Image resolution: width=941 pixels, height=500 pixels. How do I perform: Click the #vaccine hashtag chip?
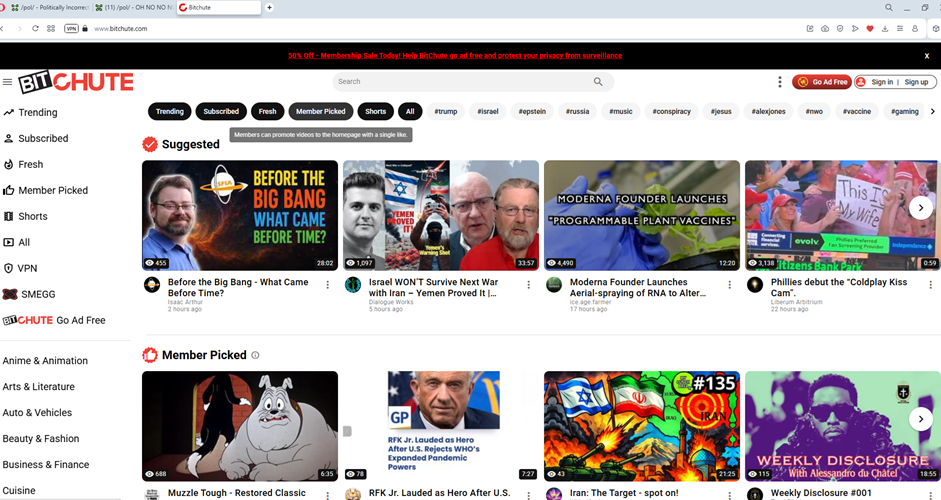coord(856,111)
